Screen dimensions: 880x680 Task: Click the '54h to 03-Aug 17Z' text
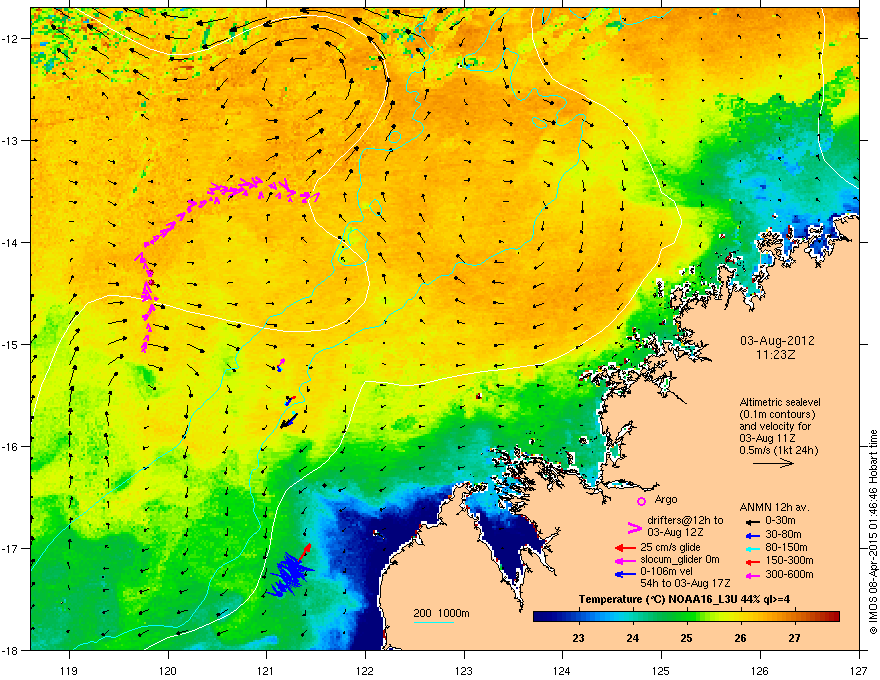685,583
